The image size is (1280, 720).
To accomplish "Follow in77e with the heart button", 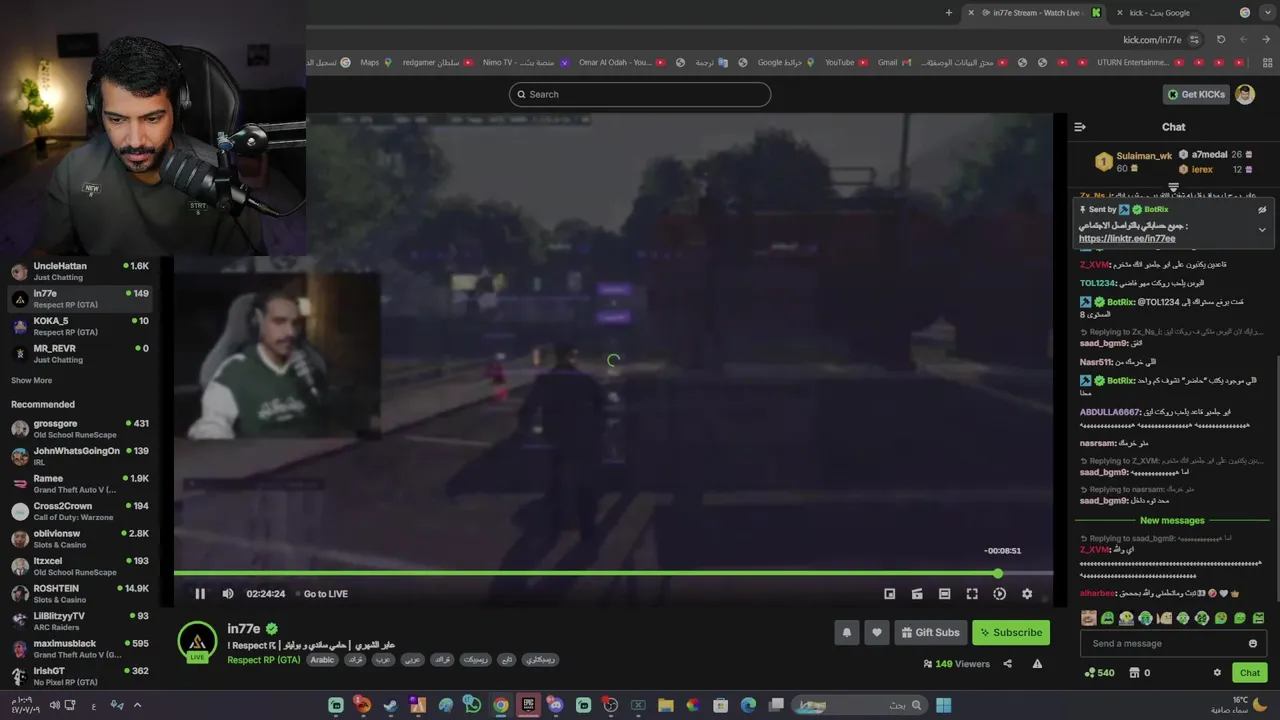I will 877,632.
